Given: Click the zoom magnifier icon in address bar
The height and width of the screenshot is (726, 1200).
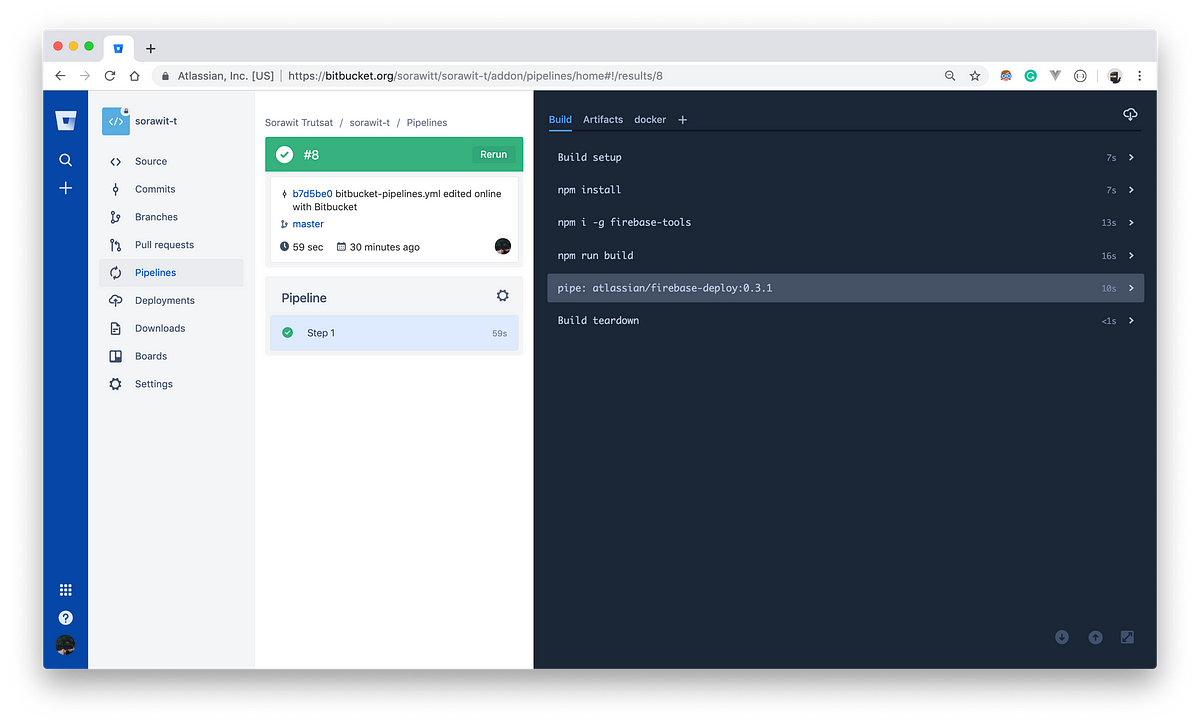Looking at the screenshot, I should click(950, 76).
